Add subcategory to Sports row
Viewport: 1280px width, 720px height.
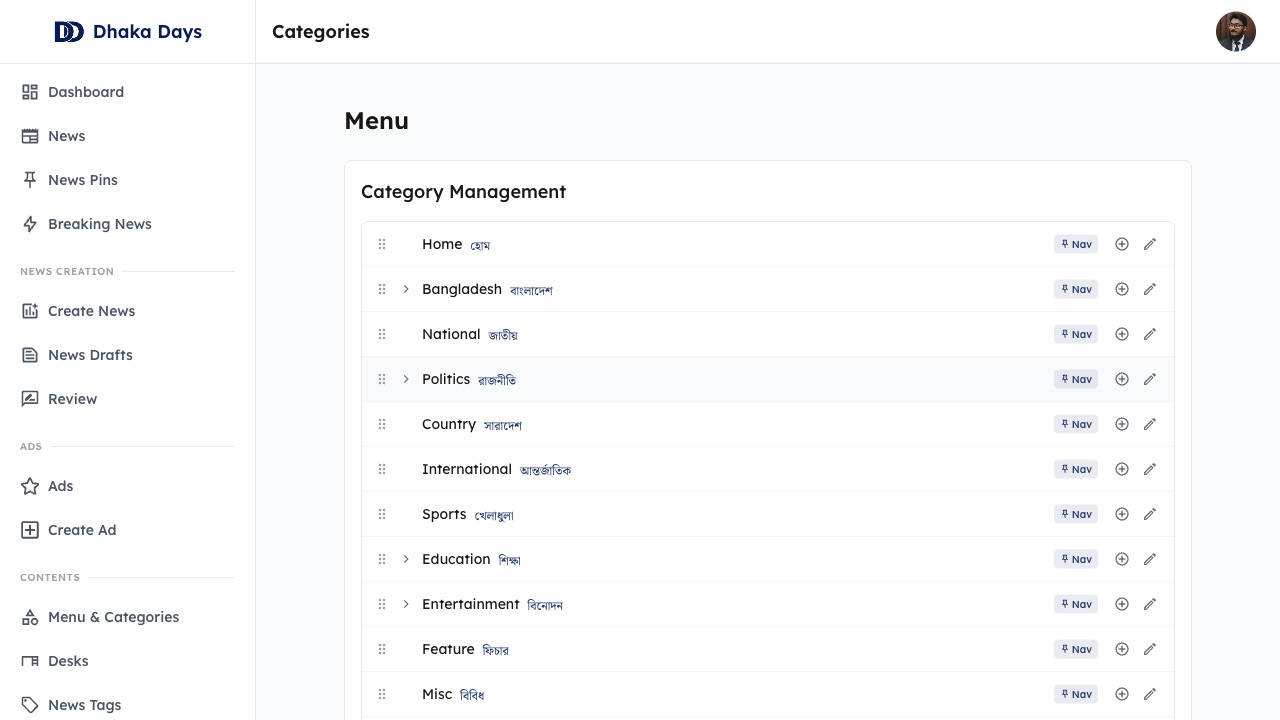1122,514
